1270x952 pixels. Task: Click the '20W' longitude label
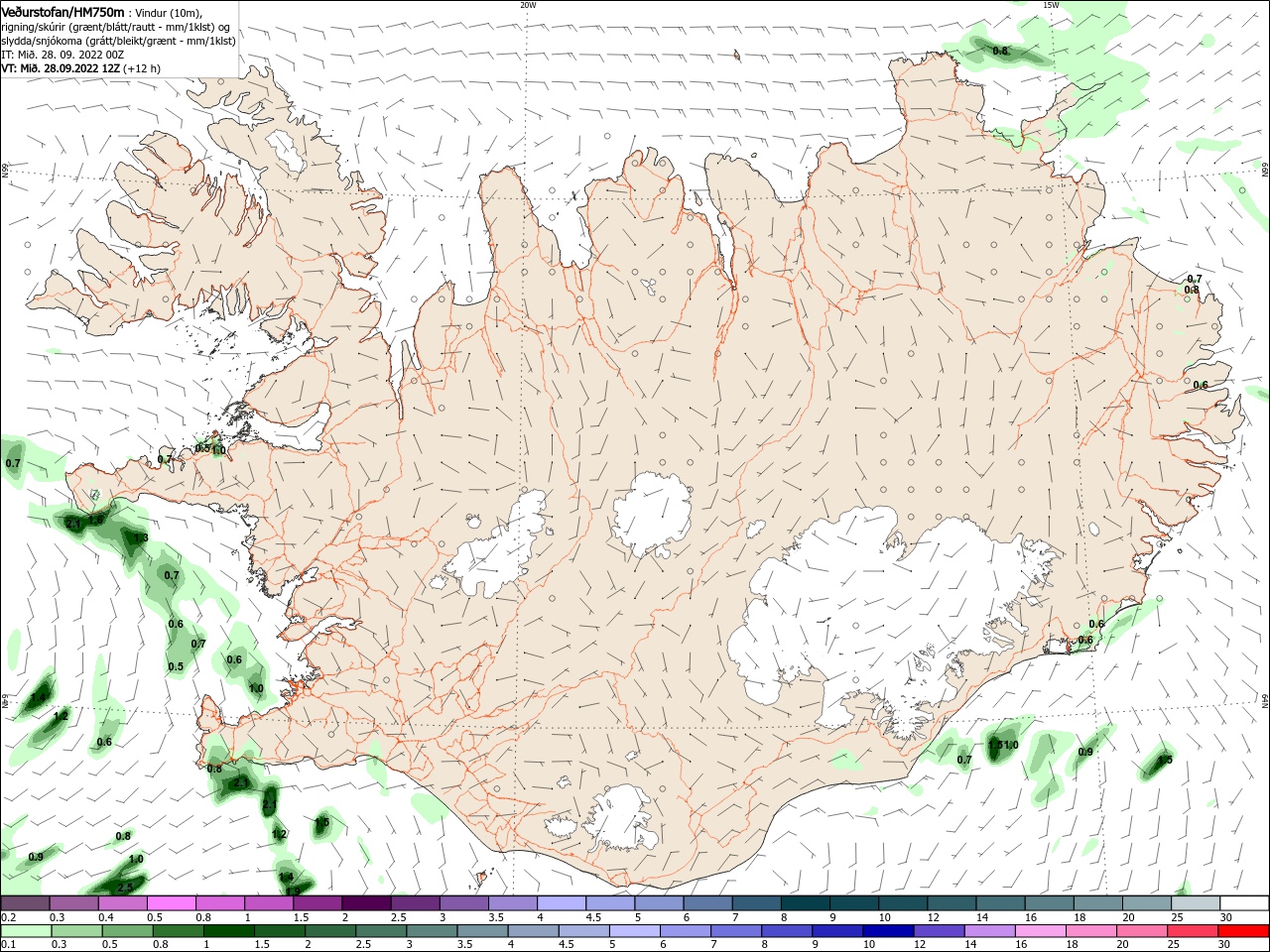tap(528, 5)
